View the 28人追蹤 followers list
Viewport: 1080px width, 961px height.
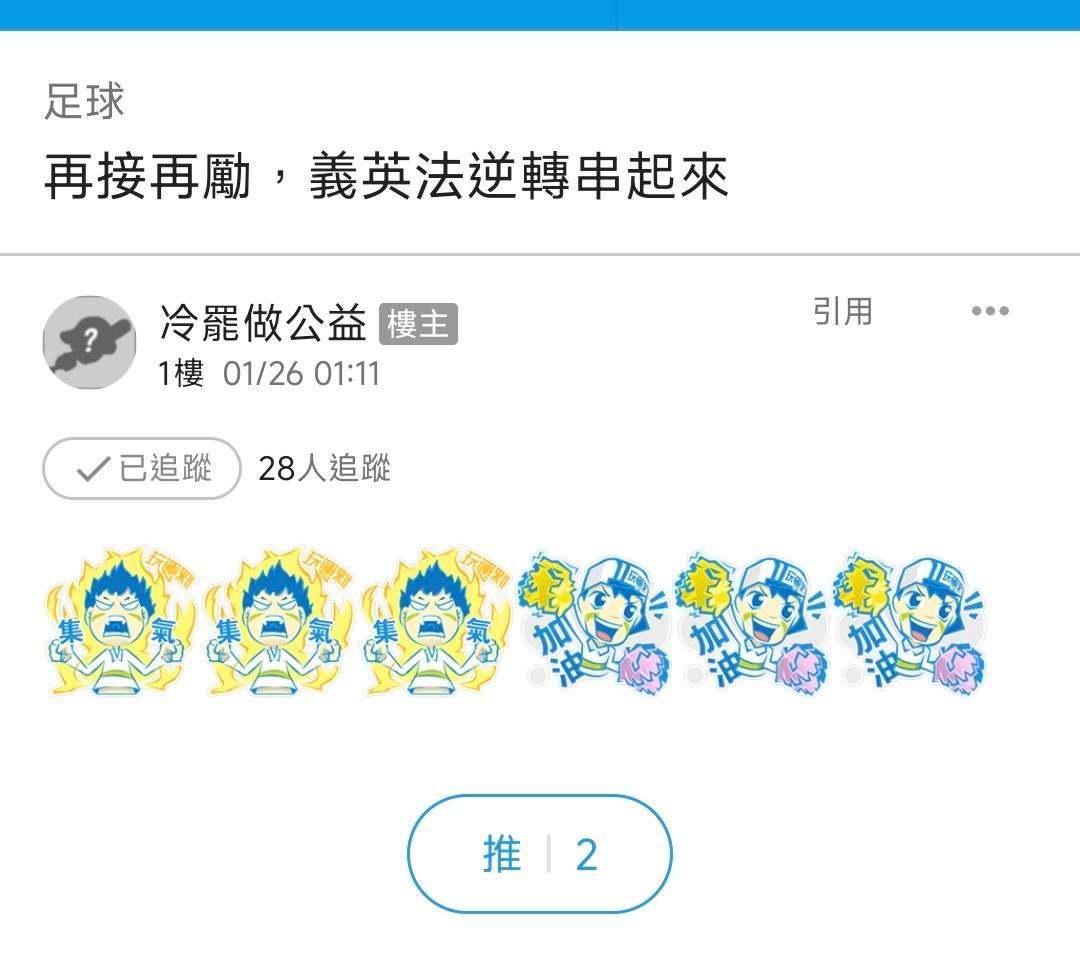(324, 468)
